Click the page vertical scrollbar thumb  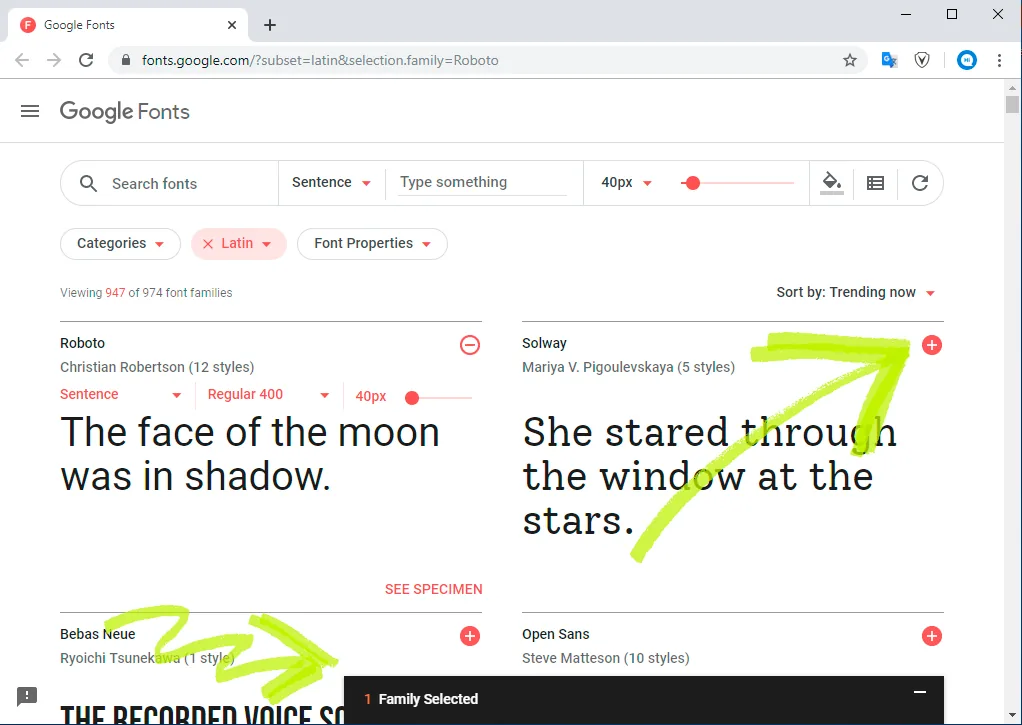tap(1012, 104)
